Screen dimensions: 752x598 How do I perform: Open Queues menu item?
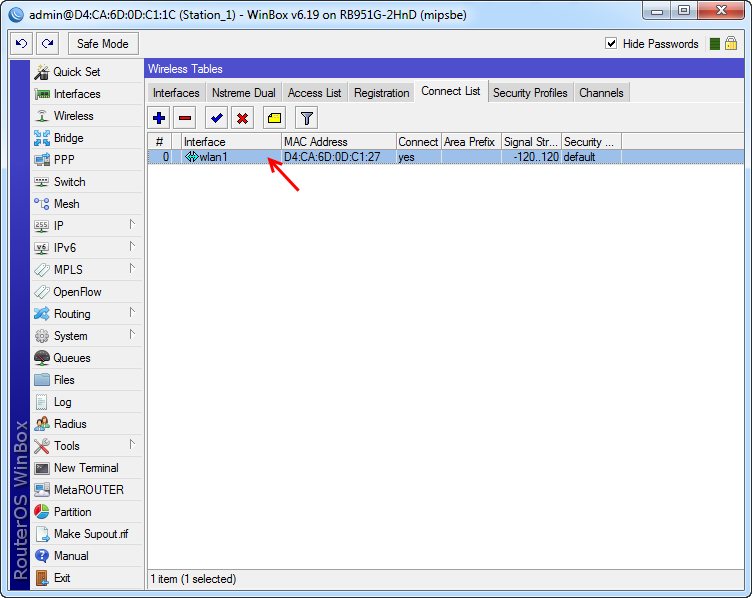pos(87,358)
